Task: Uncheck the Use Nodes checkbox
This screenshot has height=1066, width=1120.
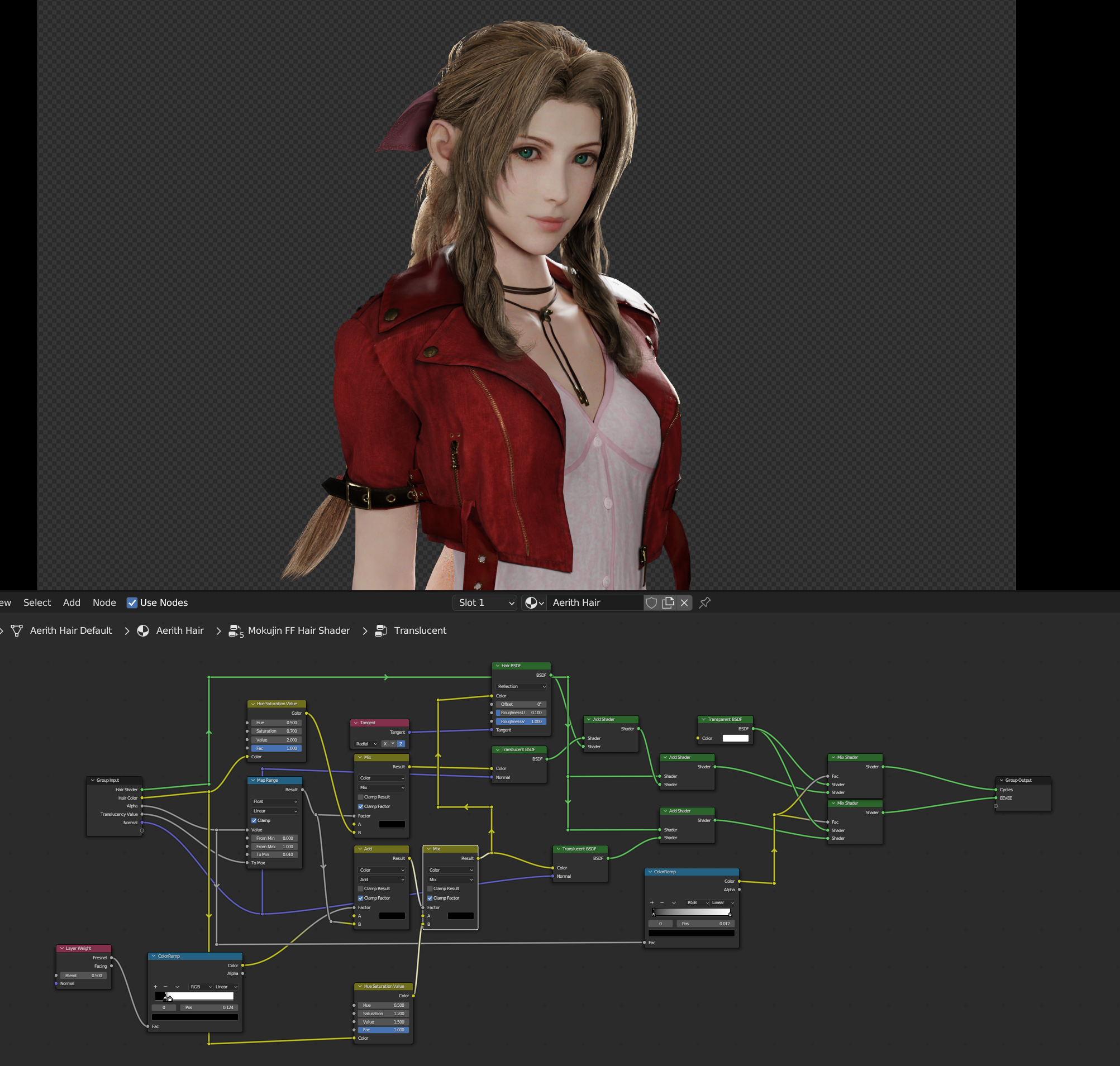Action: click(x=132, y=603)
